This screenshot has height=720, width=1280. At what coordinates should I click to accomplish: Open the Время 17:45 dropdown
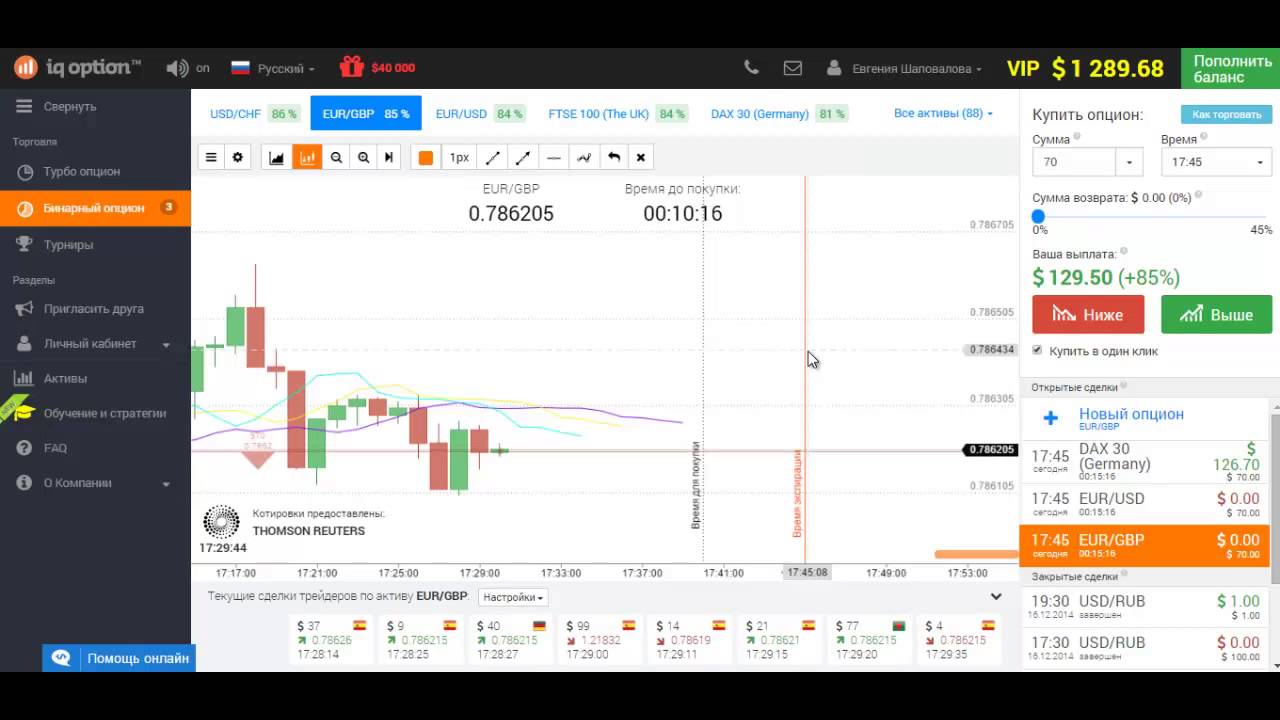[x=1216, y=162]
